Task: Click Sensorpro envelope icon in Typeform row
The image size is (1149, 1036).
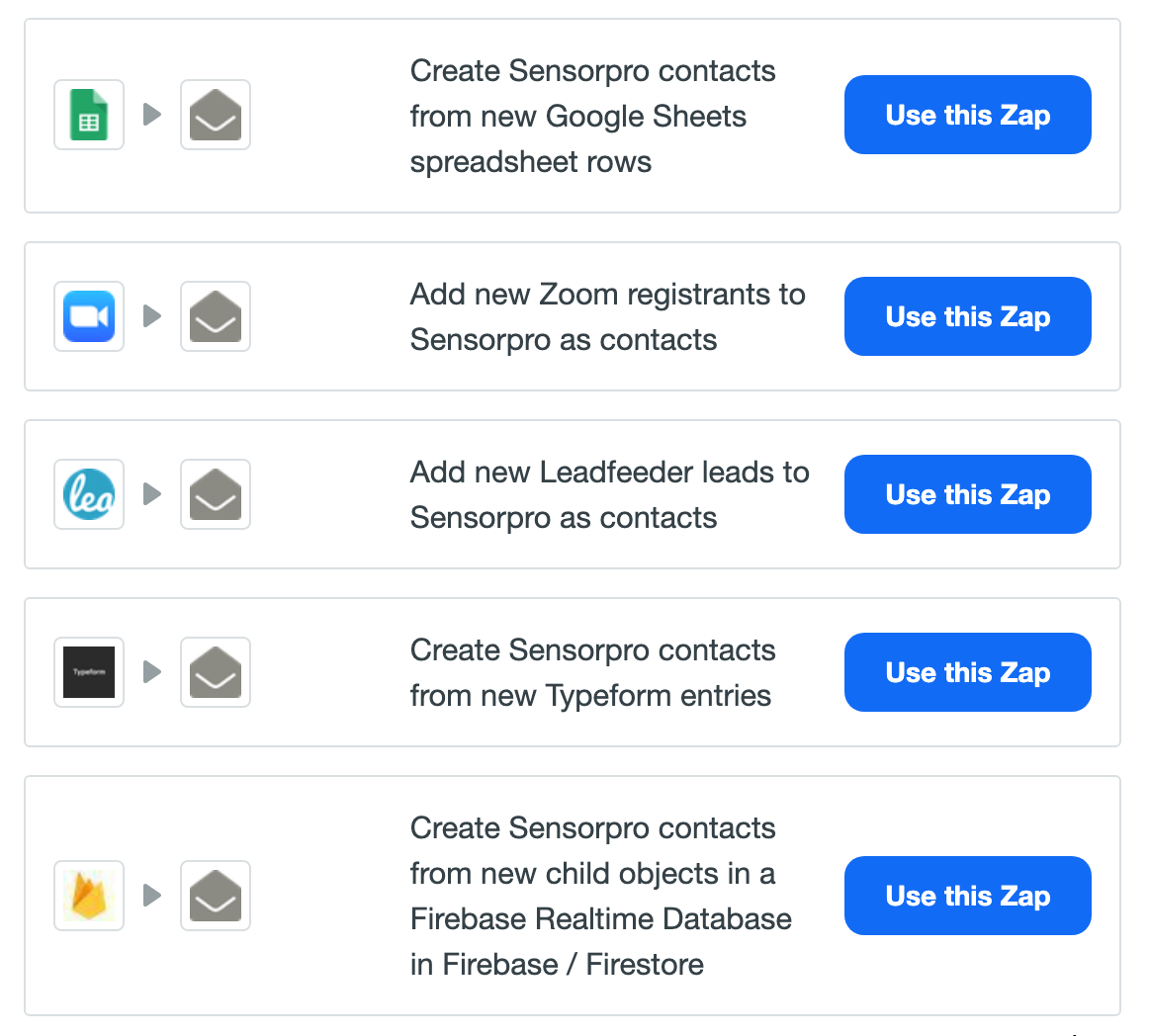Action: 216,672
